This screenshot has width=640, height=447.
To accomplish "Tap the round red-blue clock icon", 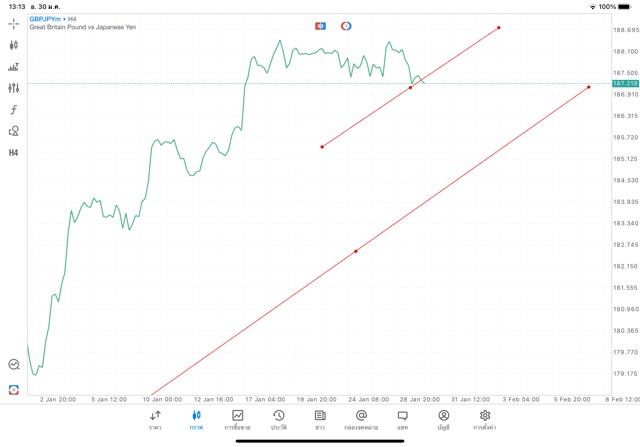I will (346, 25).
